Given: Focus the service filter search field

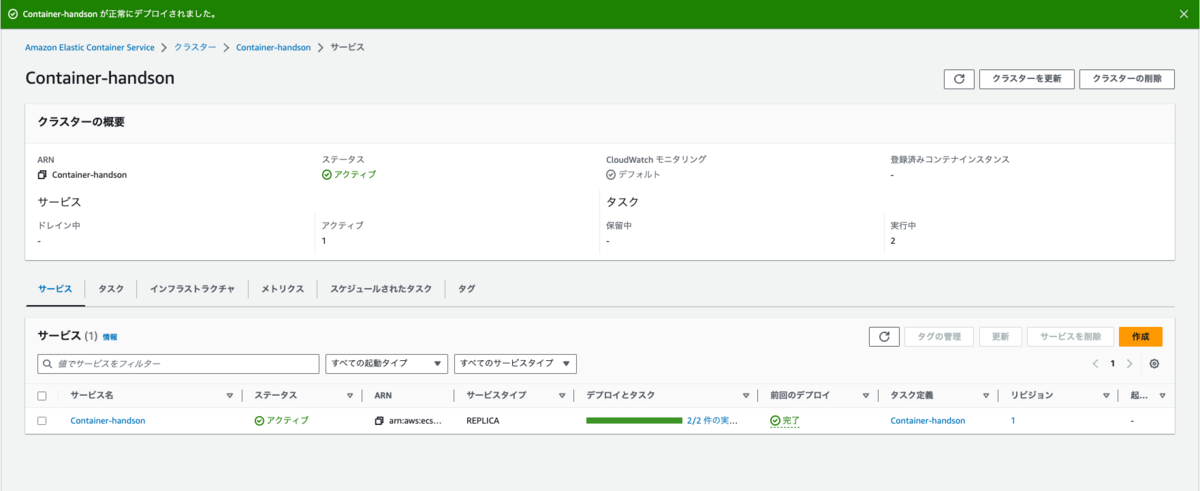Looking at the screenshot, I should click(x=178, y=364).
